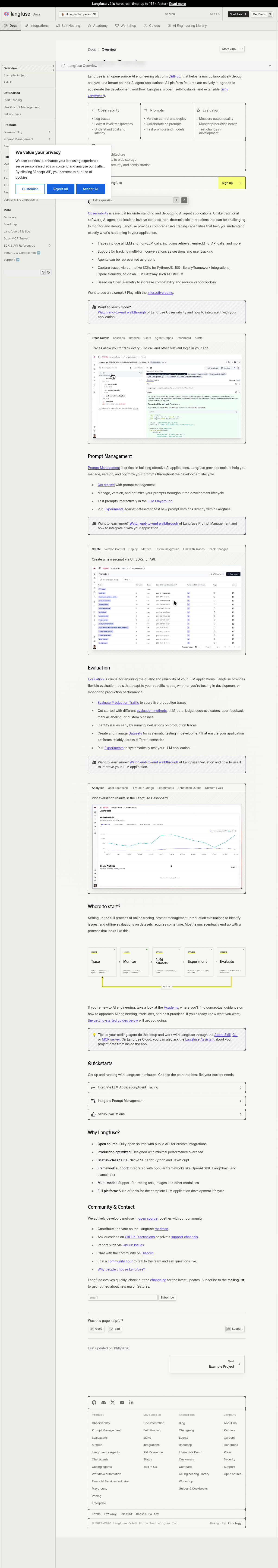The width and height of the screenshot is (278, 1568).
Task: Open Why people choose Langfuse link
Action: click(121, 1269)
